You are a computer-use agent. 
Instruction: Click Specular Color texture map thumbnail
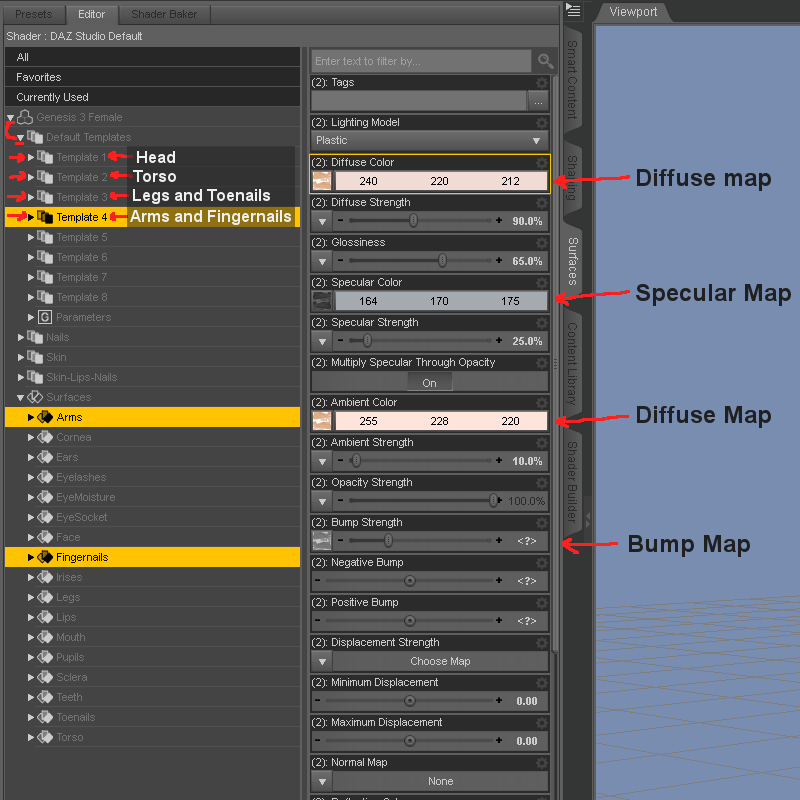tap(322, 301)
